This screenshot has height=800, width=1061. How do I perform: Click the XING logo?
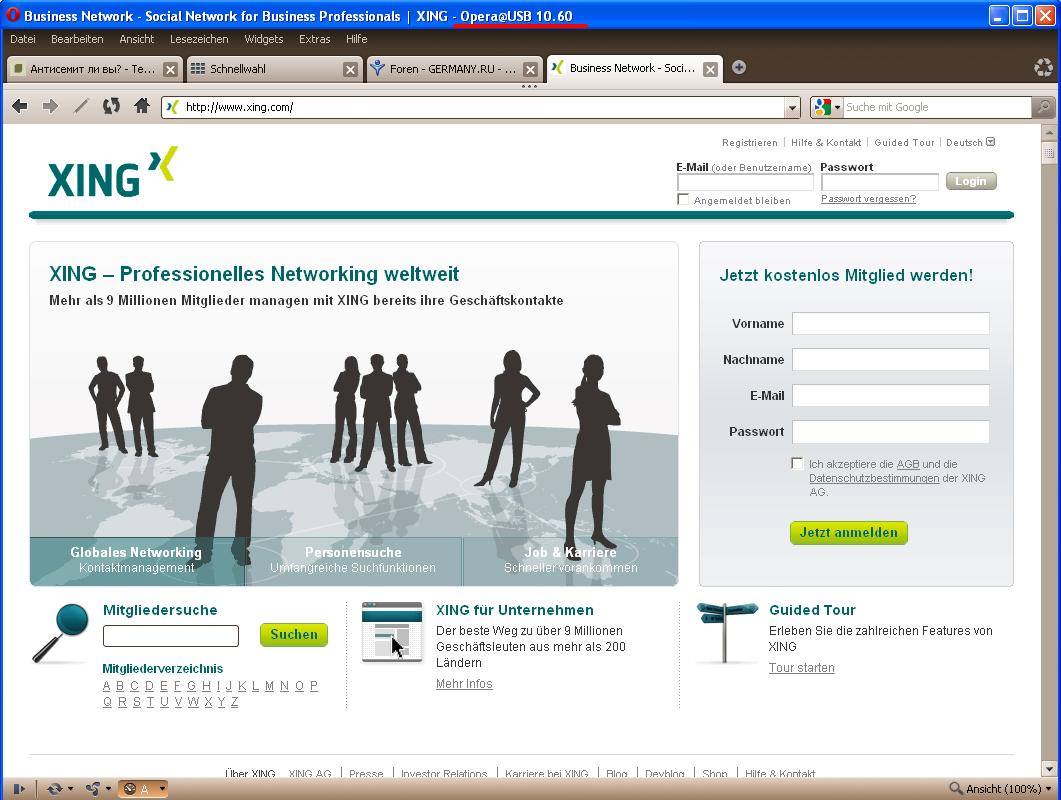pos(112,172)
